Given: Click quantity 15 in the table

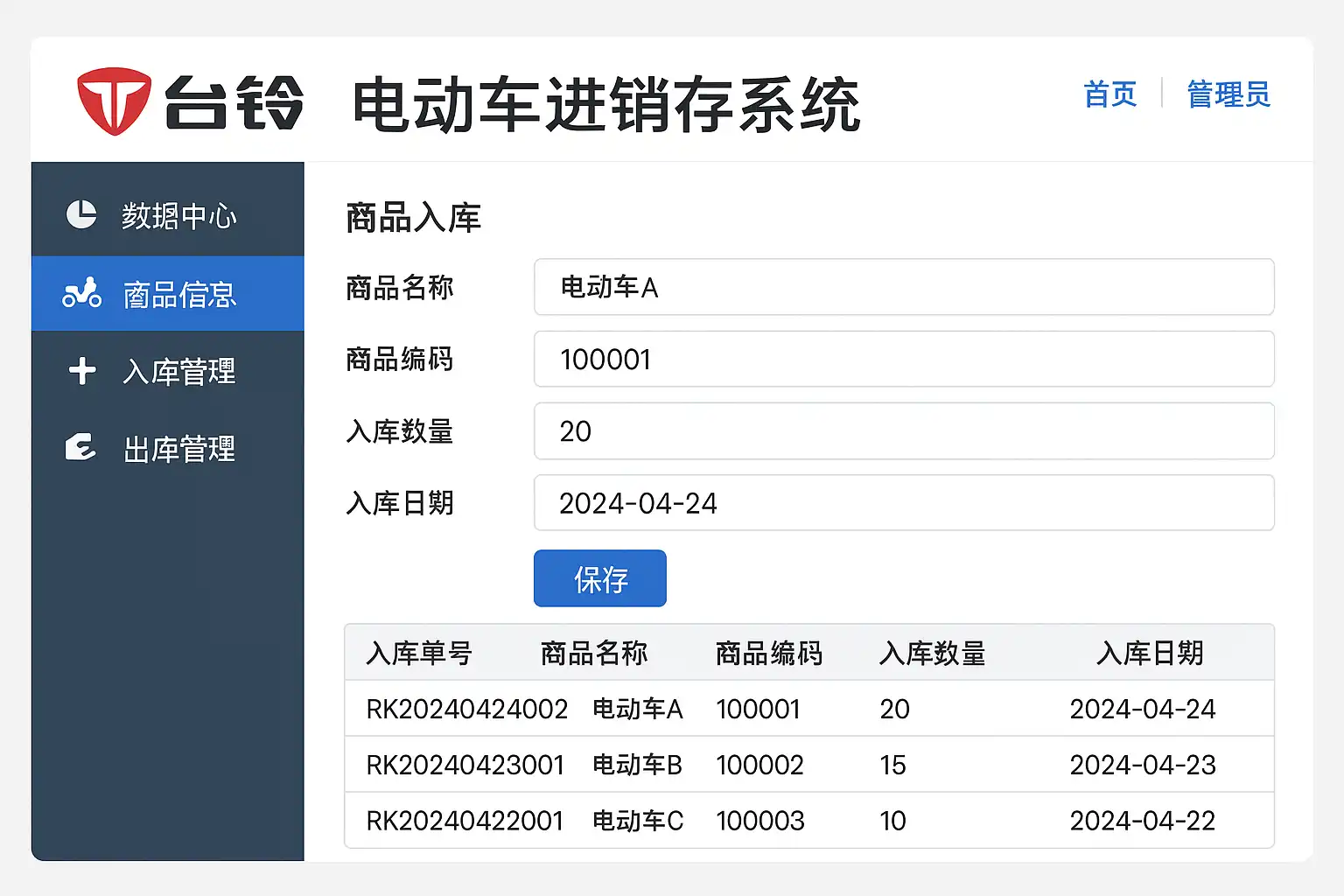Looking at the screenshot, I should tap(893, 765).
